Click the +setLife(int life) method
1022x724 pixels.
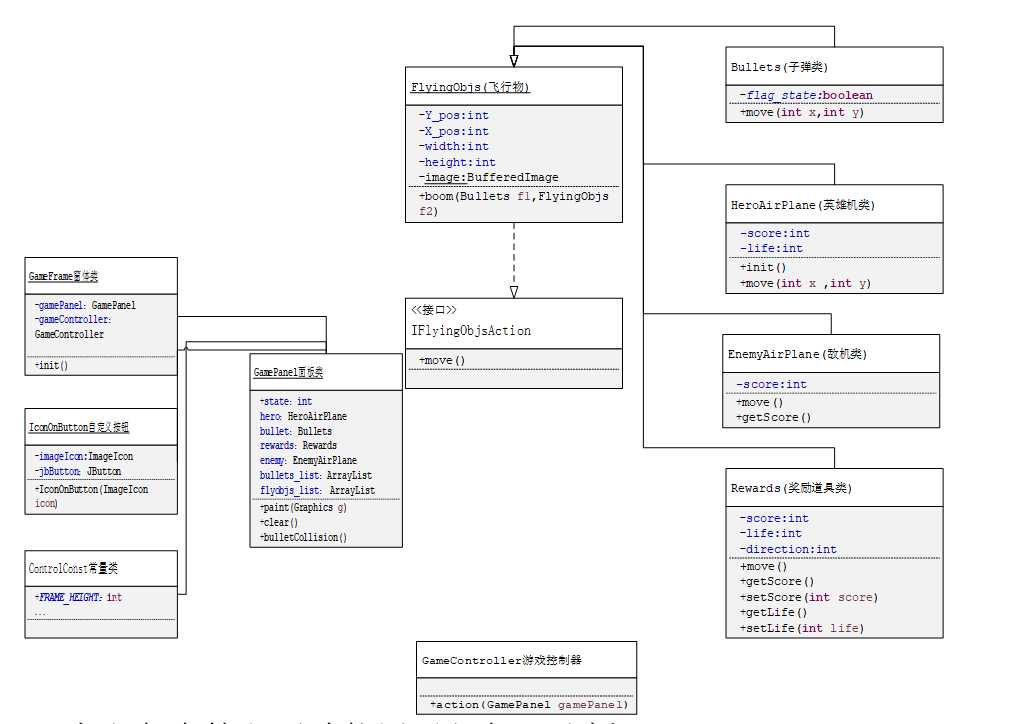[x=802, y=628]
